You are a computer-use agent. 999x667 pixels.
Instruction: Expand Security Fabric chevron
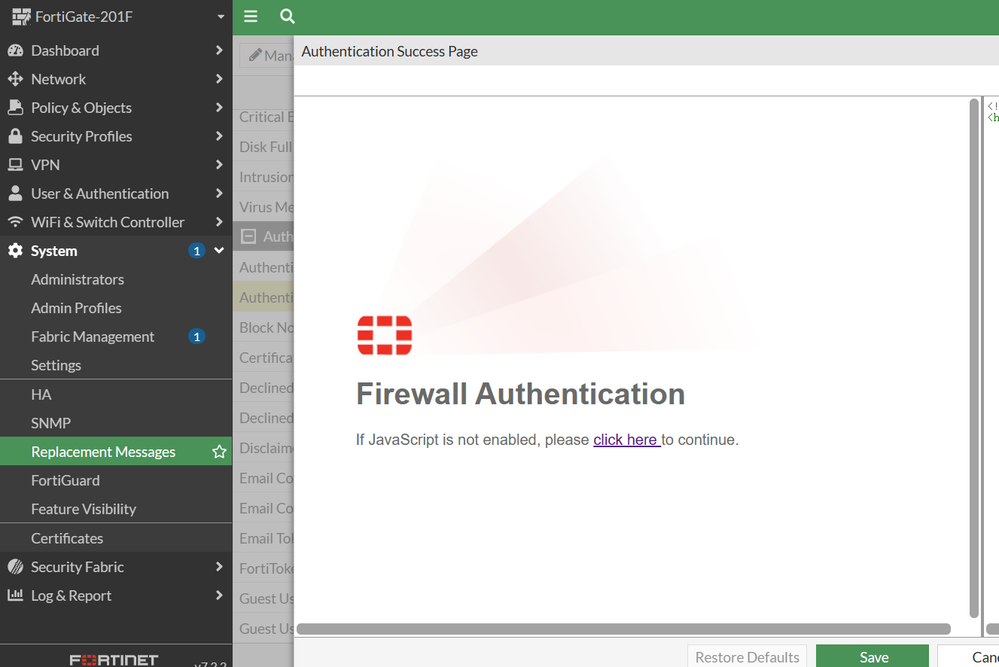pos(219,567)
